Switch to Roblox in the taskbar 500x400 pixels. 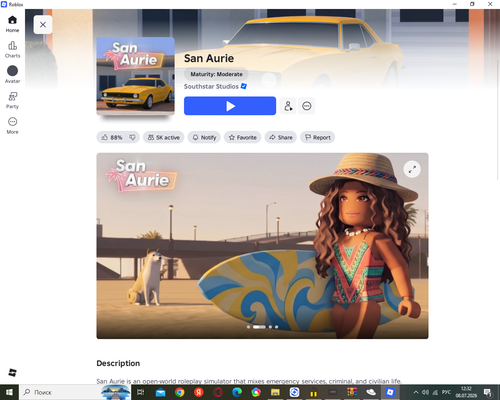(390, 392)
